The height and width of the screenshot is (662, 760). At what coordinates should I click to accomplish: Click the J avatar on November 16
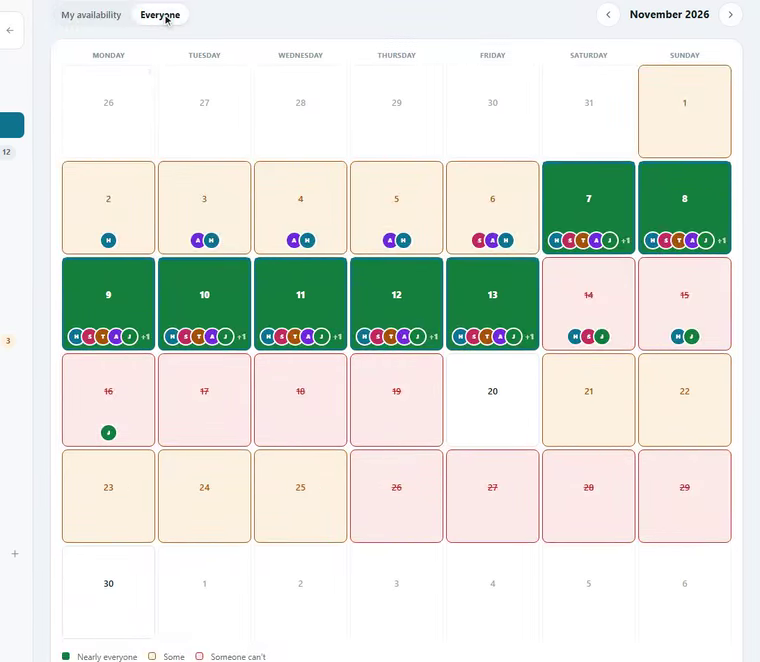(x=109, y=432)
